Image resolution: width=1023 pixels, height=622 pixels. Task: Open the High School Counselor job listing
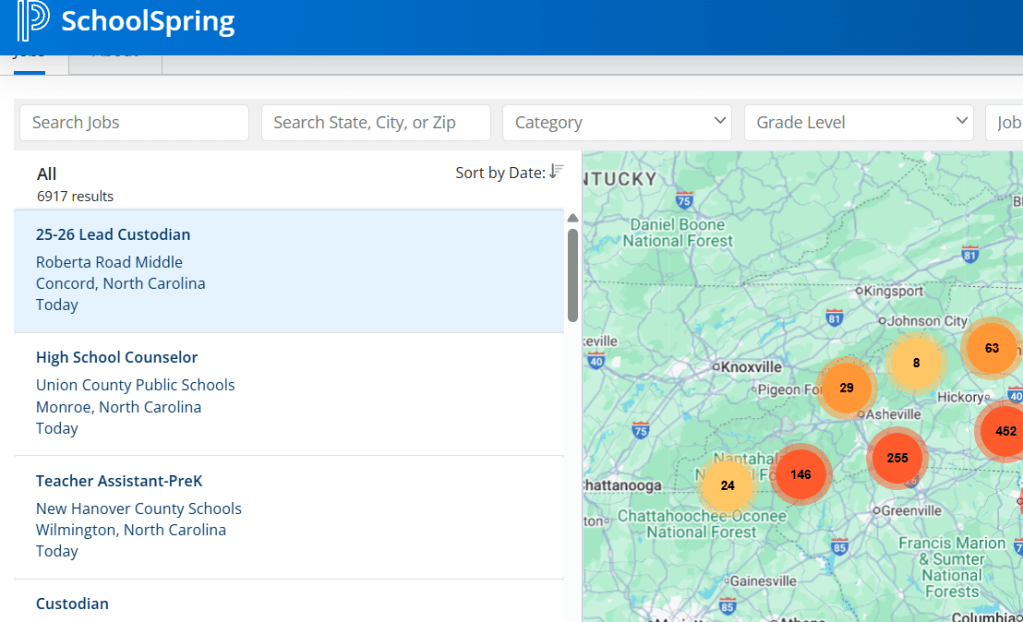click(117, 358)
